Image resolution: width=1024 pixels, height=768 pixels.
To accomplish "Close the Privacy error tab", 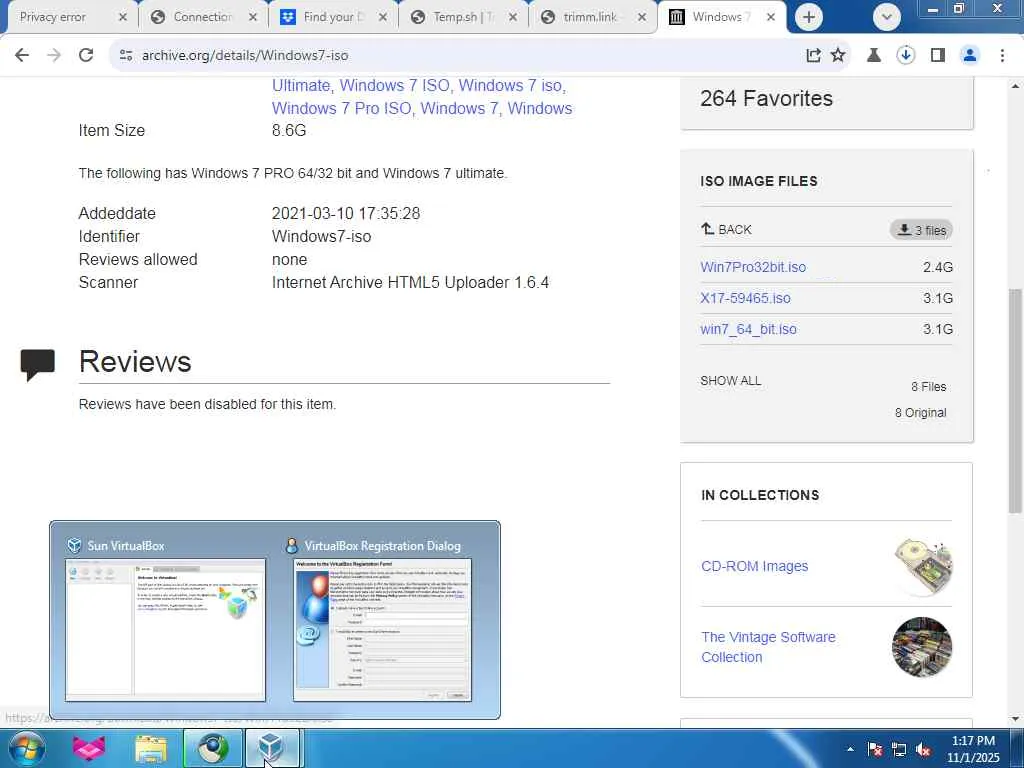I will [x=123, y=18].
